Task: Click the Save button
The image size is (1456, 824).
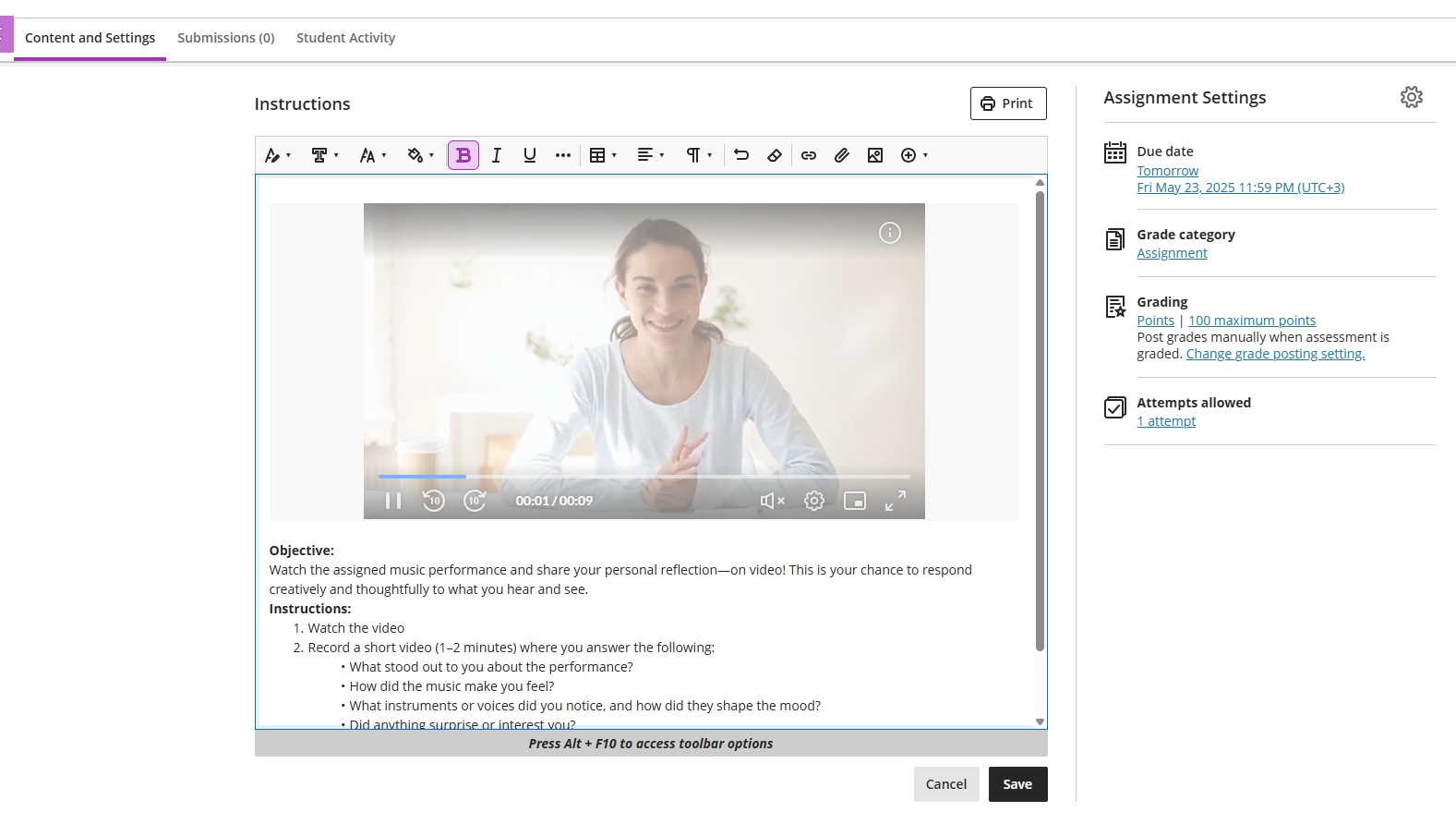Action: [x=1017, y=784]
